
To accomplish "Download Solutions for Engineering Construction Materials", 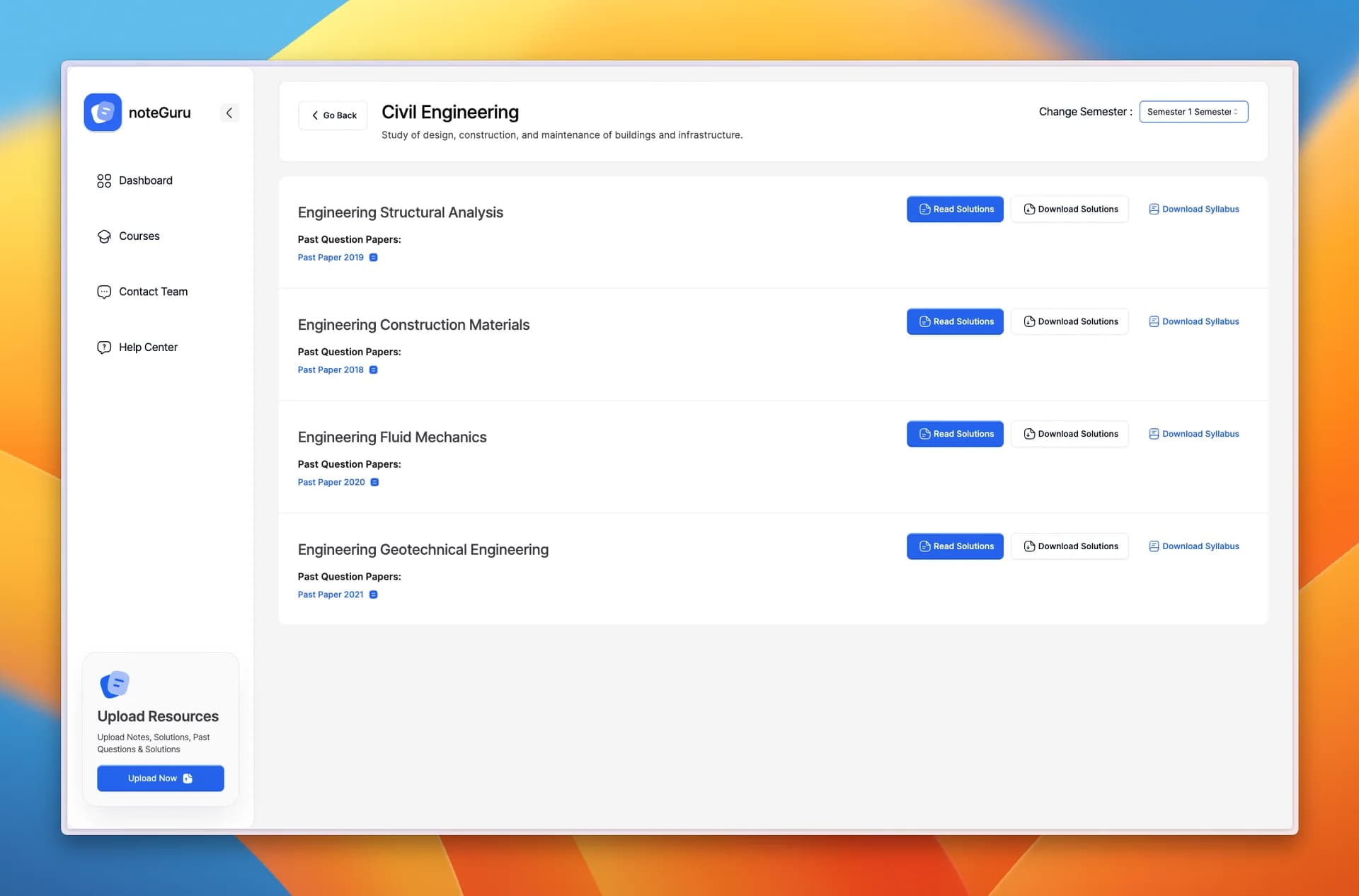I will pyautogui.click(x=1070, y=322).
